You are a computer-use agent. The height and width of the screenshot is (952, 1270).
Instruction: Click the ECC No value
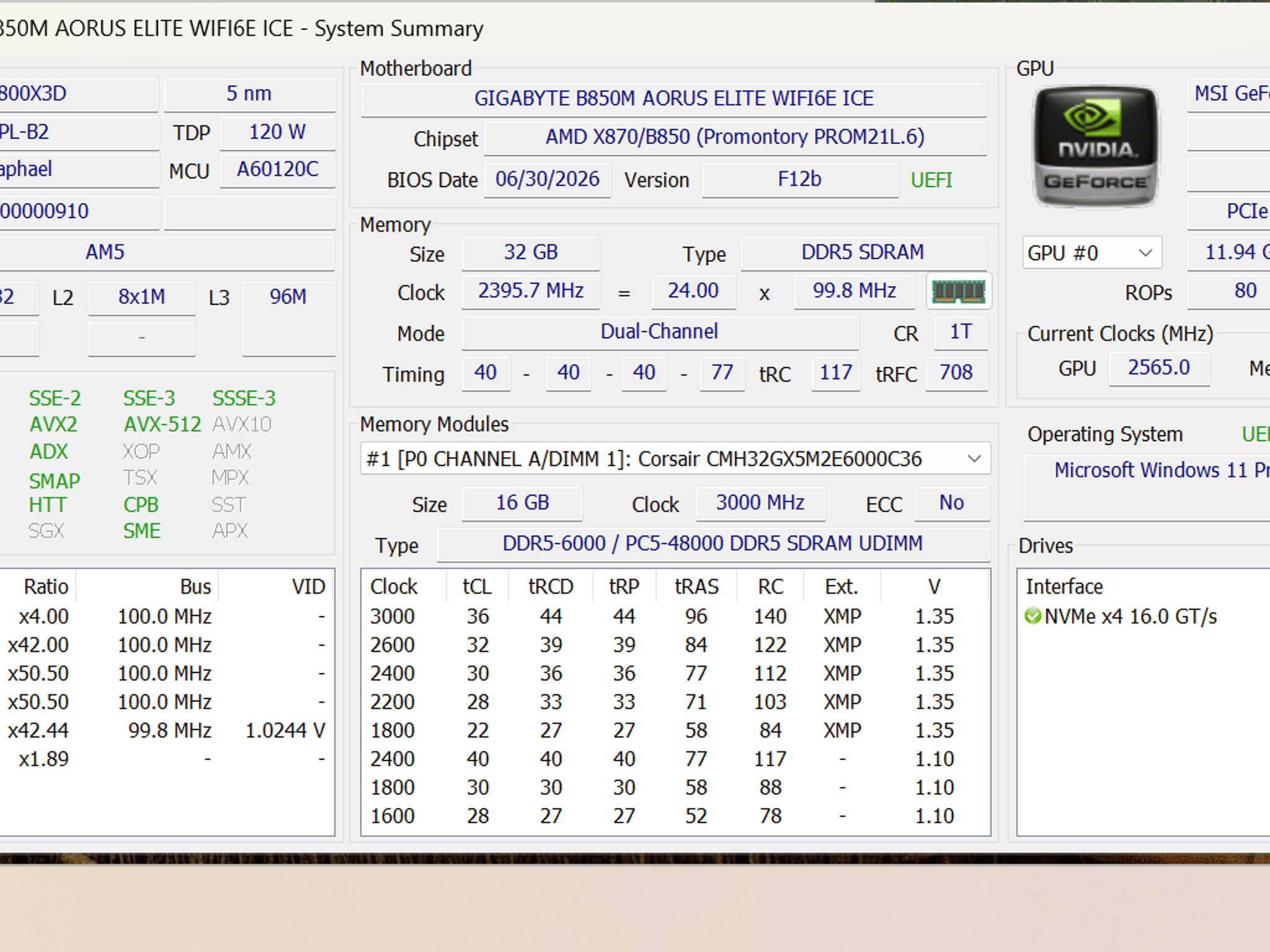point(952,503)
